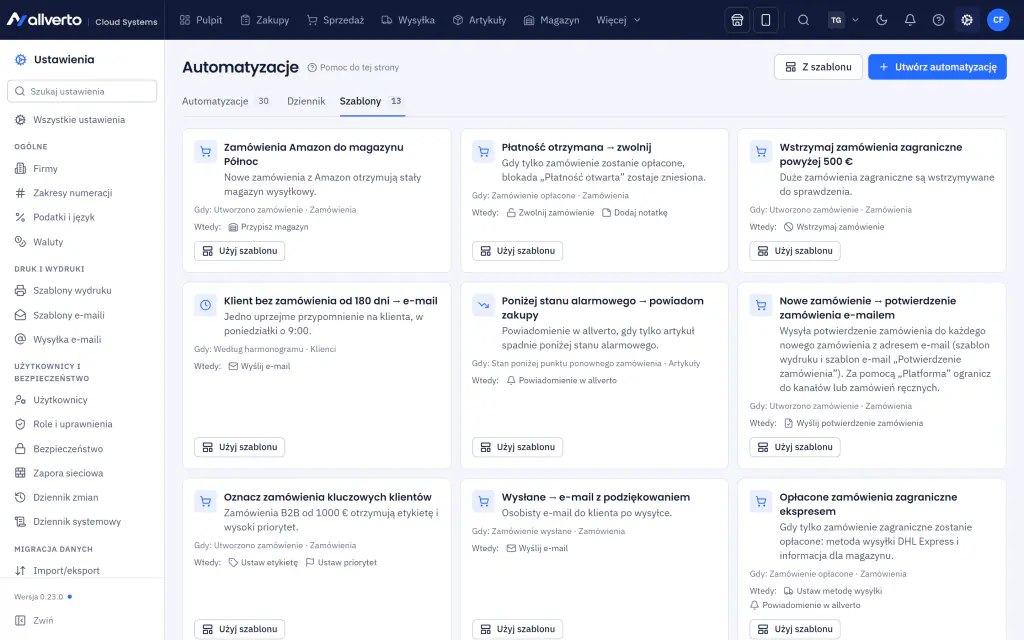The image size is (1024, 640).
Task: Click cart icon of Zamówienia Amazon card
Action: pyautogui.click(x=206, y=152)
